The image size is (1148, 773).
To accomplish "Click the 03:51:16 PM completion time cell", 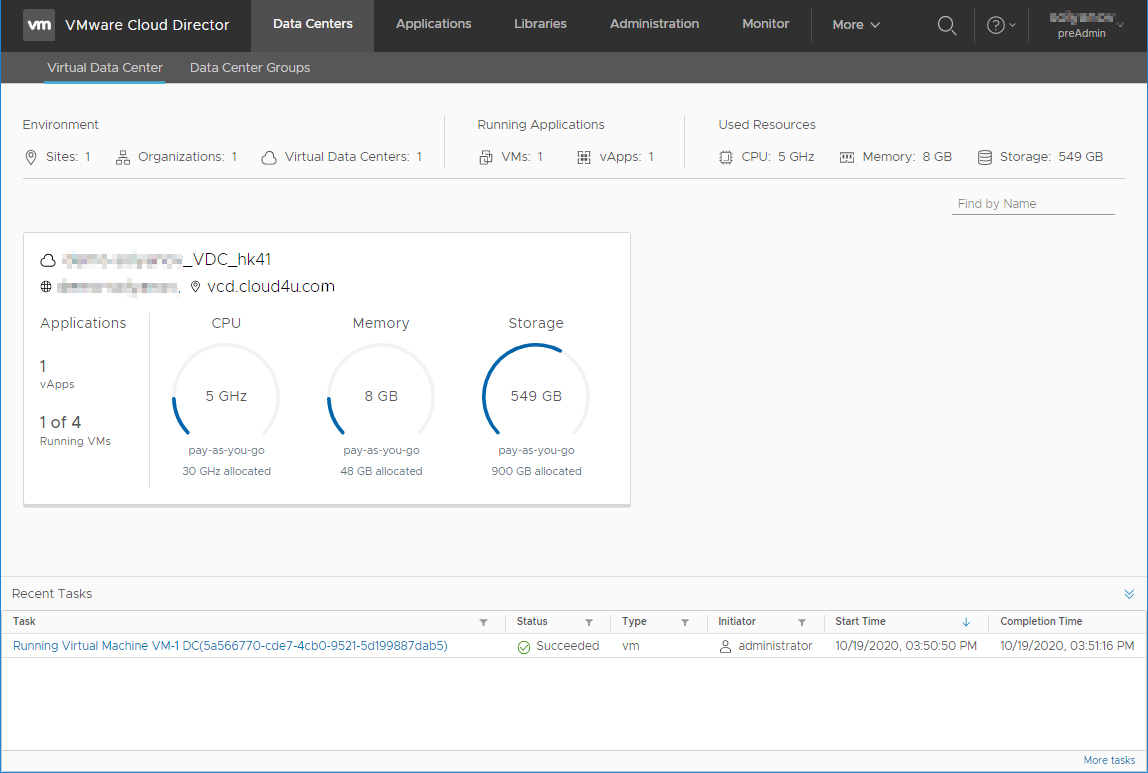I will 1067,646.
